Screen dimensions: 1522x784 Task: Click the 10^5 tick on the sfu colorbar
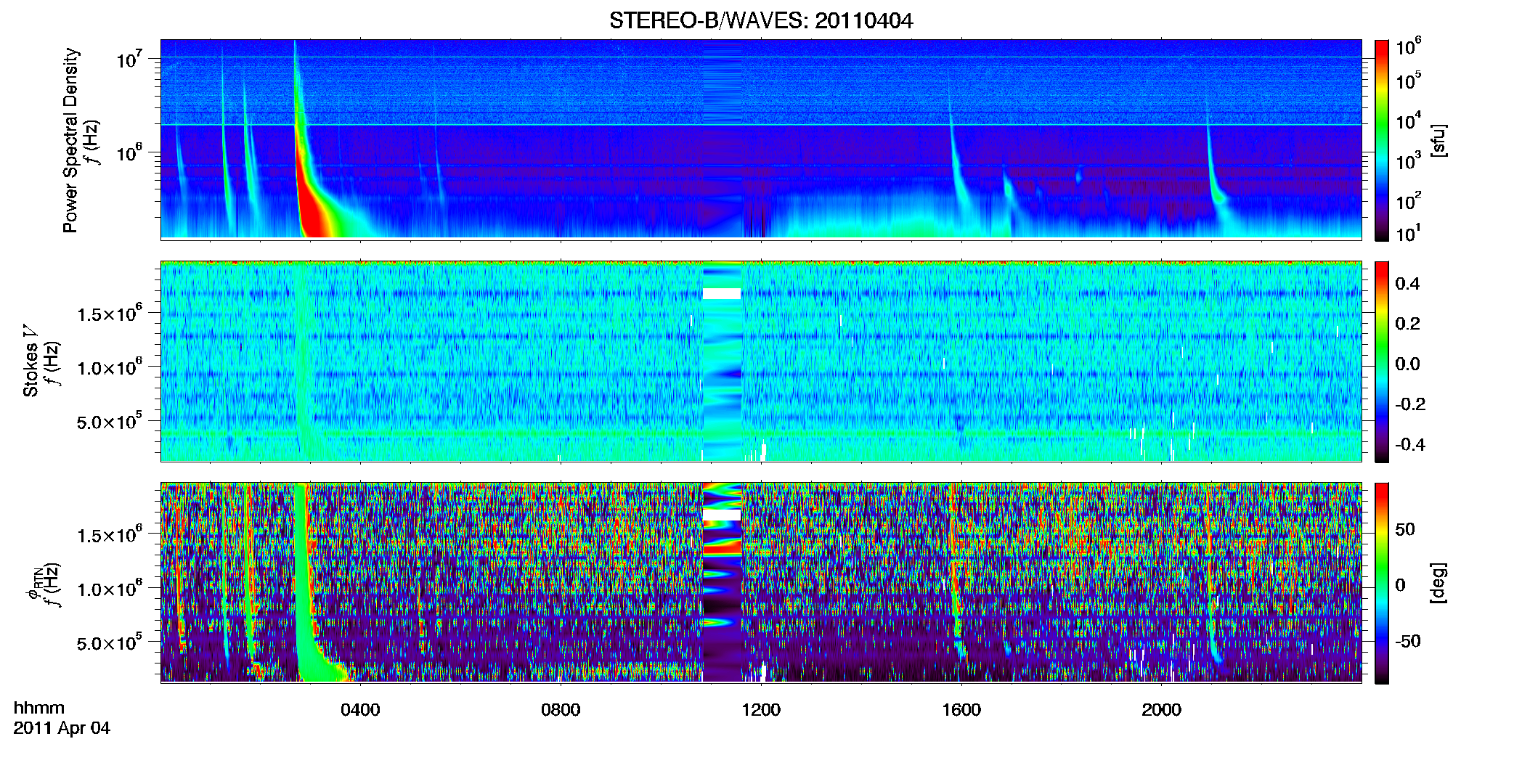pyautogui.click(x=1409, y=81)
